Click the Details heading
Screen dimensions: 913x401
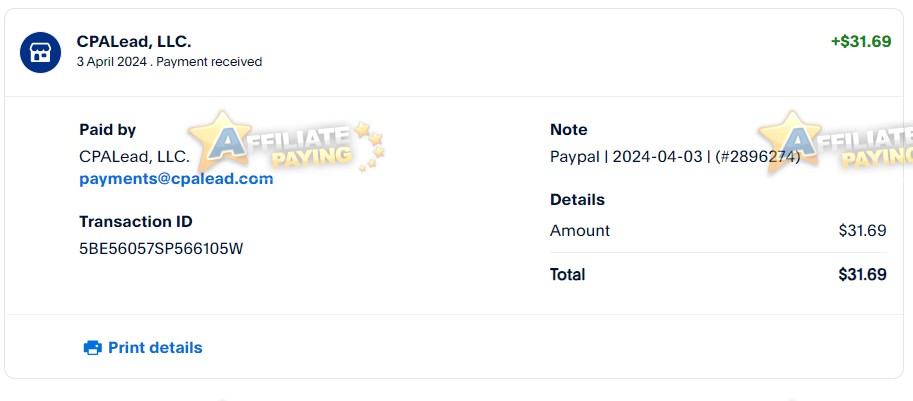pyautogui.click(x=577, y=200)
